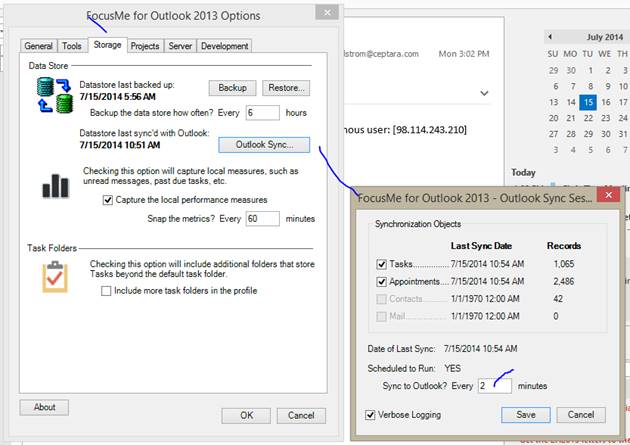Click the bar chart performance measures icon
The height and width of the screenshot is (445, 630).
pyautogui.click(x=55, y=186)
